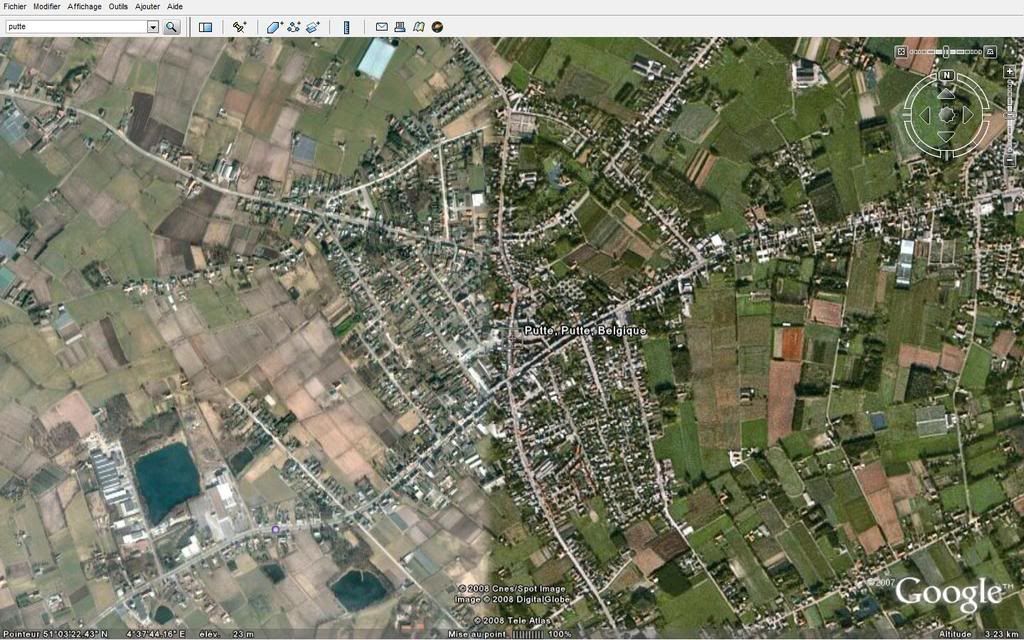Select the add path tool
Image resolution: width=1024 pixels, height=640 pixels.
point(294,27)
